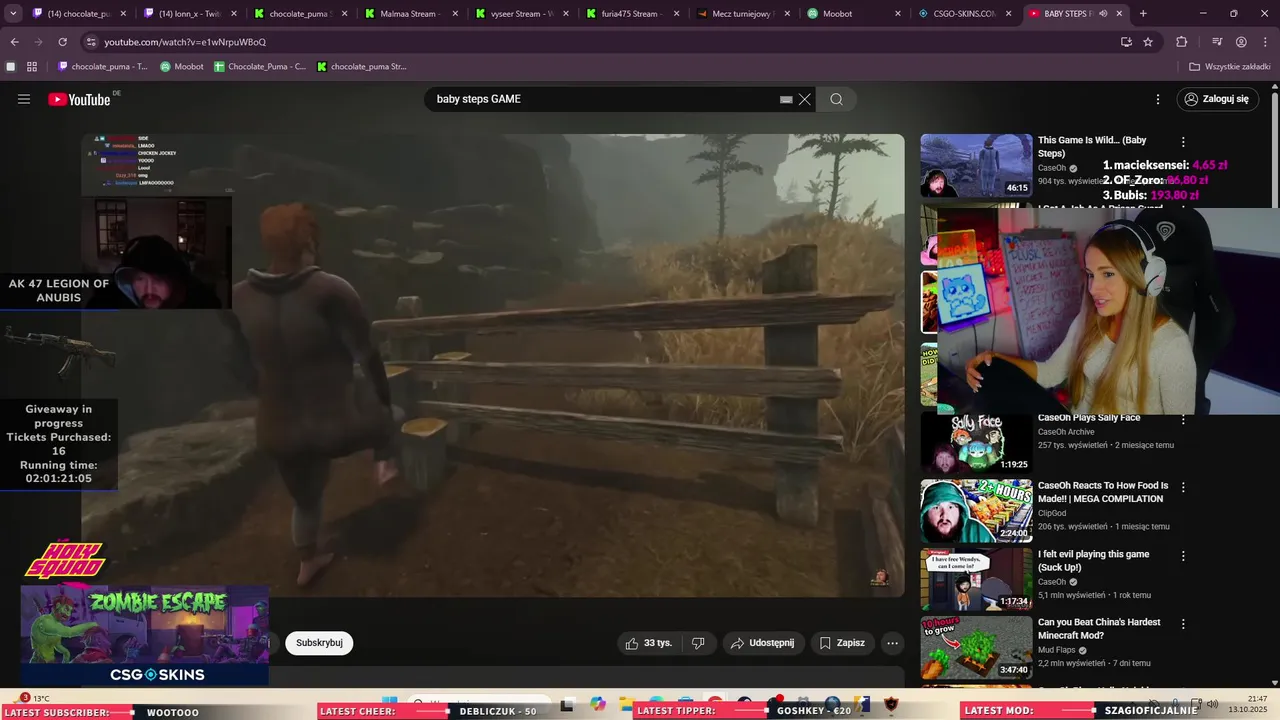Open CaseOh Plays Sally Face thumbnail
The width and height of the screenshot is (1280, 720).
point(976,443)
